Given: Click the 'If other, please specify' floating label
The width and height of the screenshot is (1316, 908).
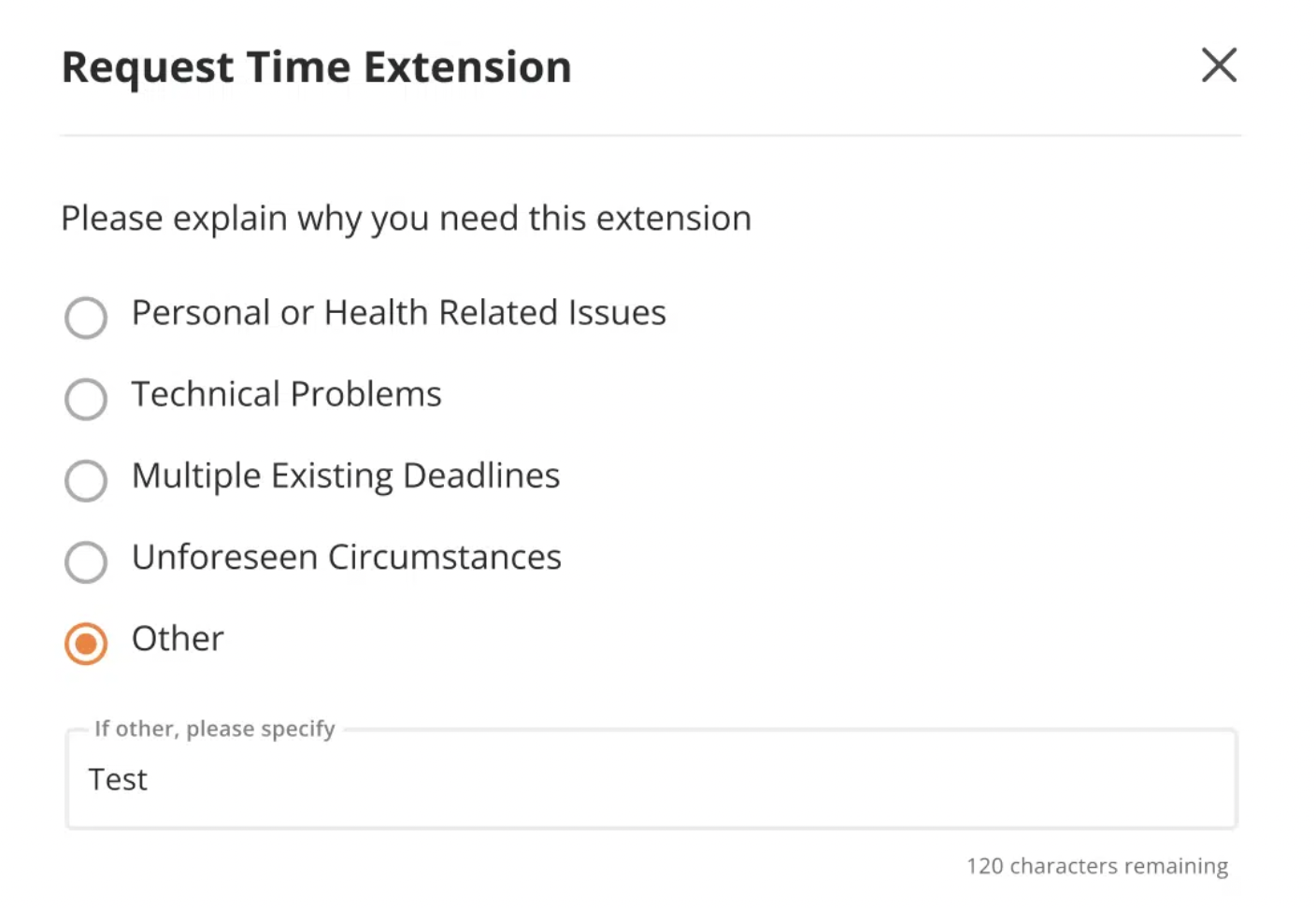Looking at the screenshot, I should 215,729.
